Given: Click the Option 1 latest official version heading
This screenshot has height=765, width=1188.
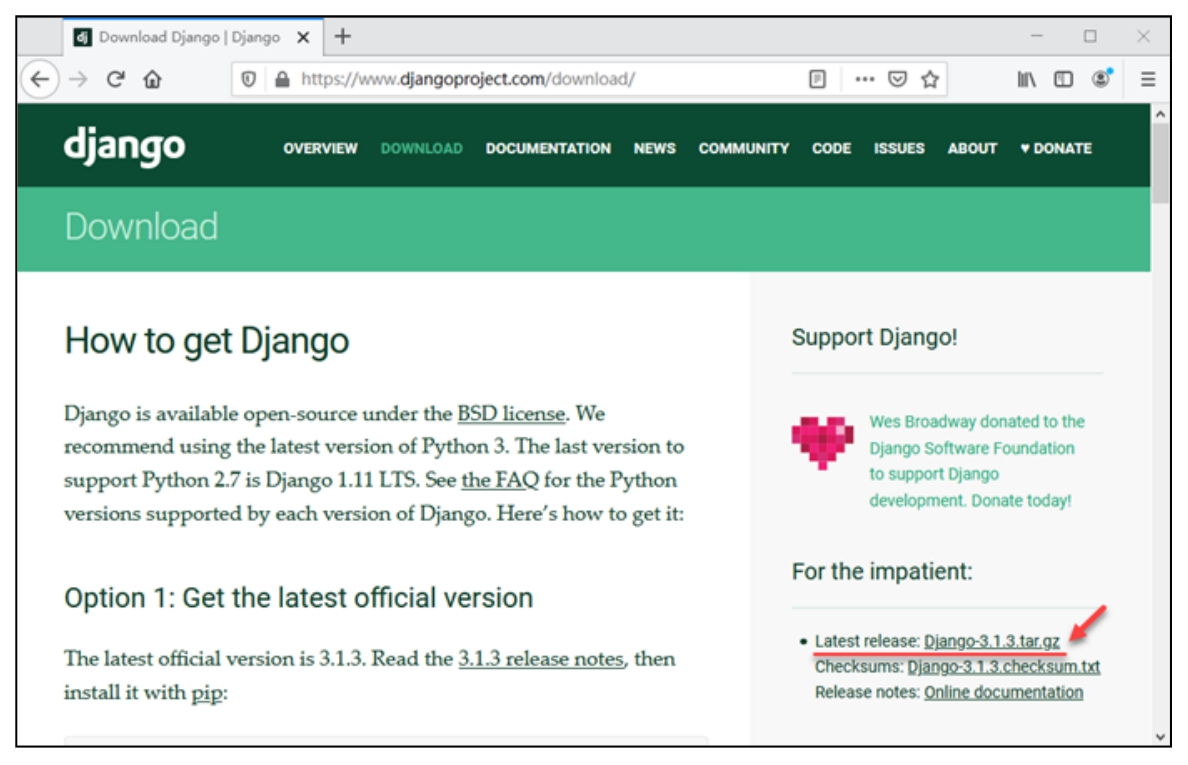Looking at the screenshot, I should (299, 598).
